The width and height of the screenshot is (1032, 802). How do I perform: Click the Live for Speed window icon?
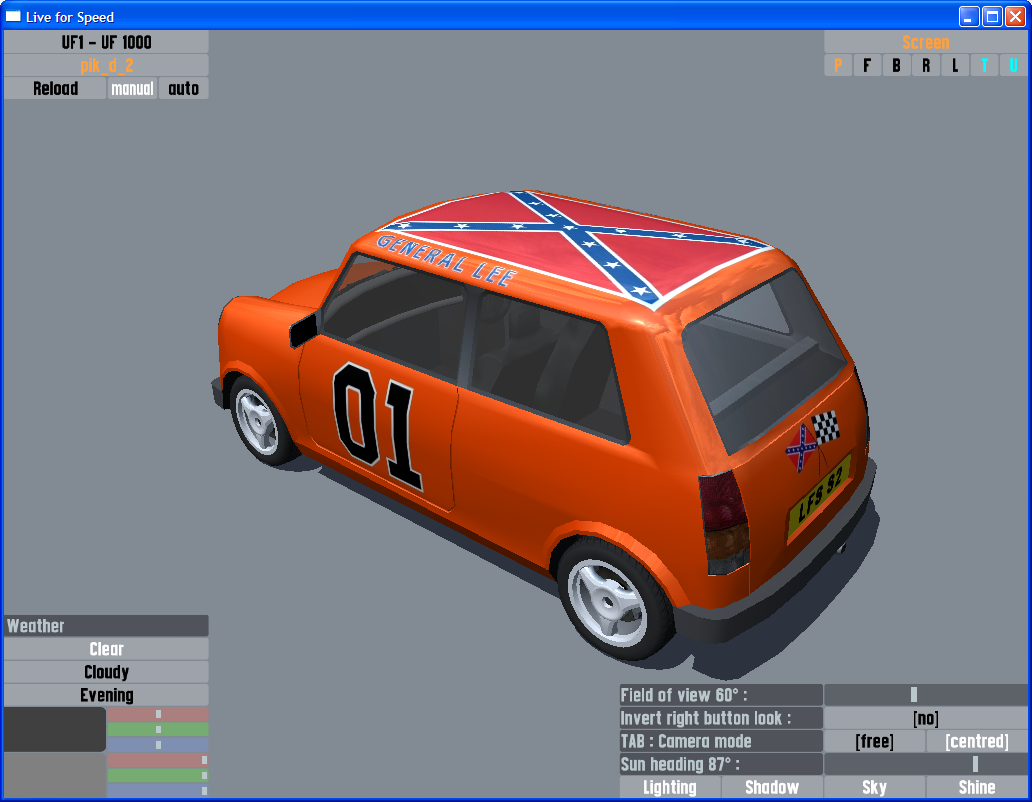[x=13, y=16]
